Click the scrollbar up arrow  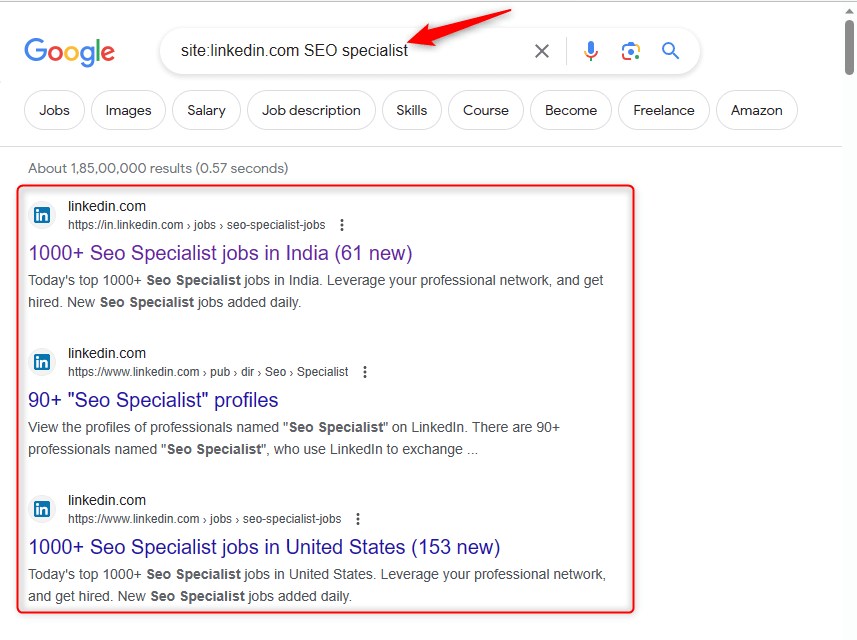tap(849, 10)
